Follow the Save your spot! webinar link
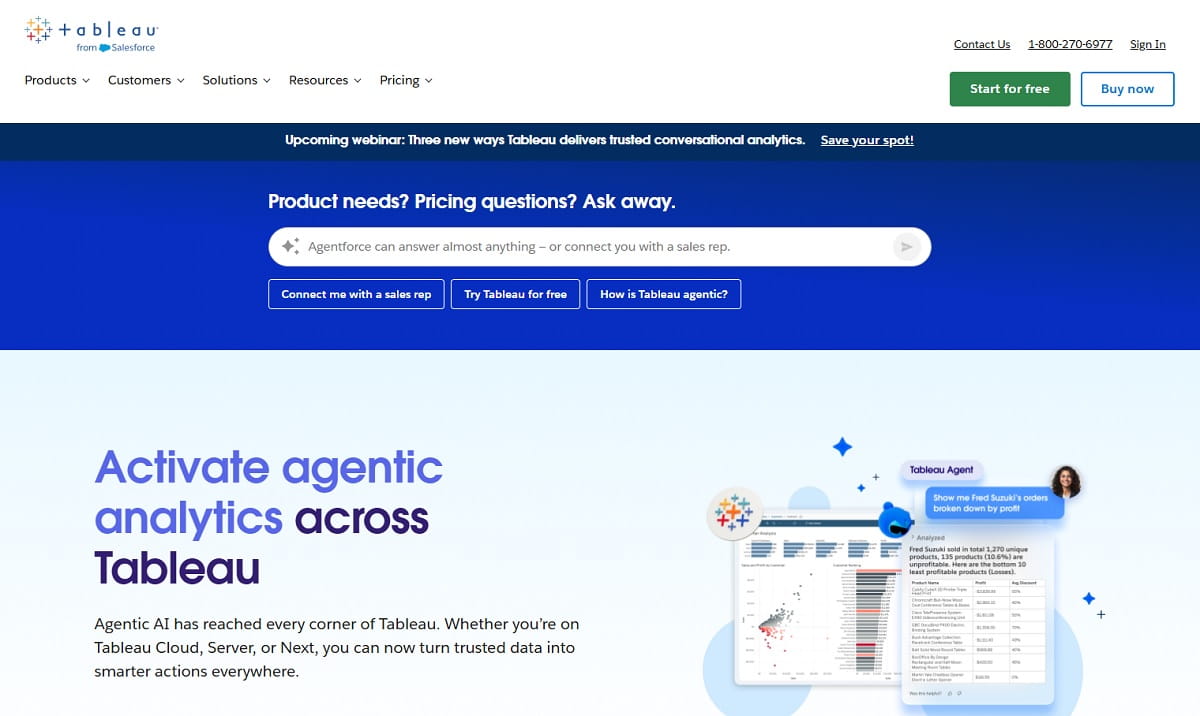 point(867,140)
